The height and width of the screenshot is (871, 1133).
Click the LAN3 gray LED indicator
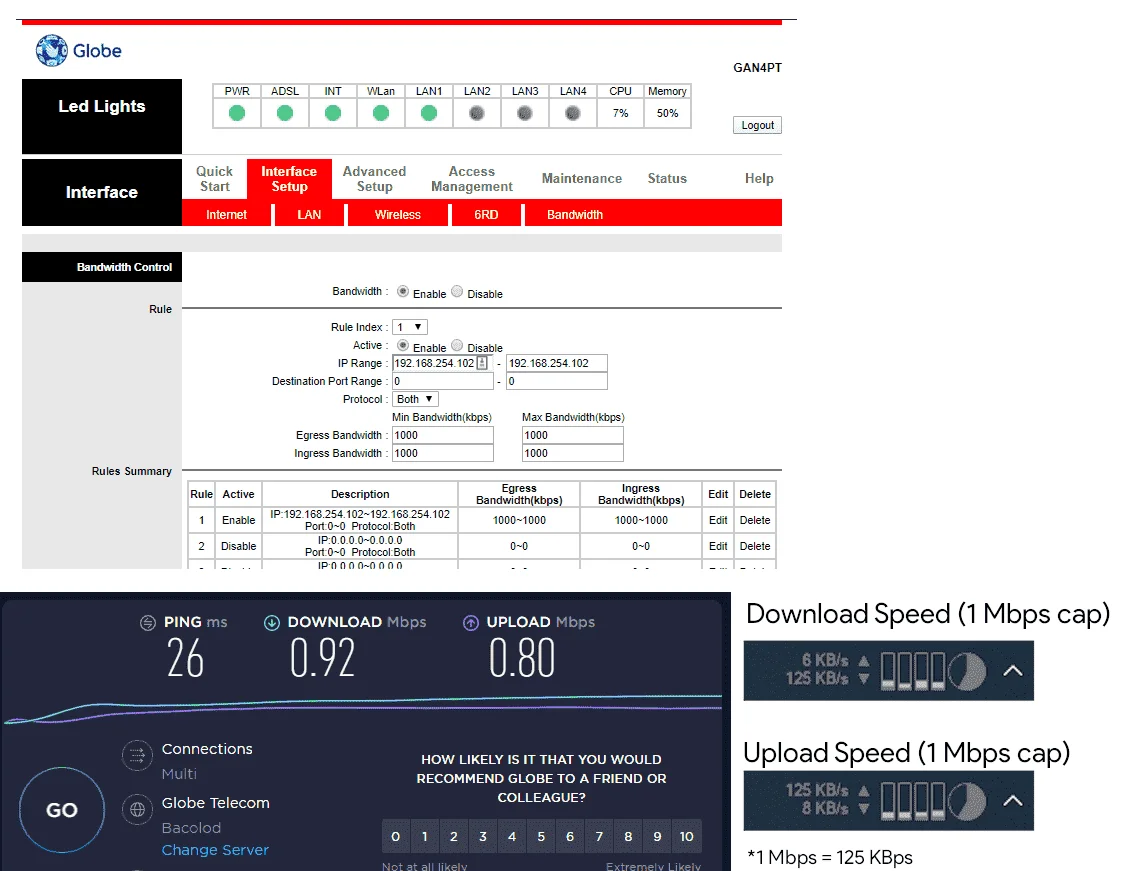(525, 113)
